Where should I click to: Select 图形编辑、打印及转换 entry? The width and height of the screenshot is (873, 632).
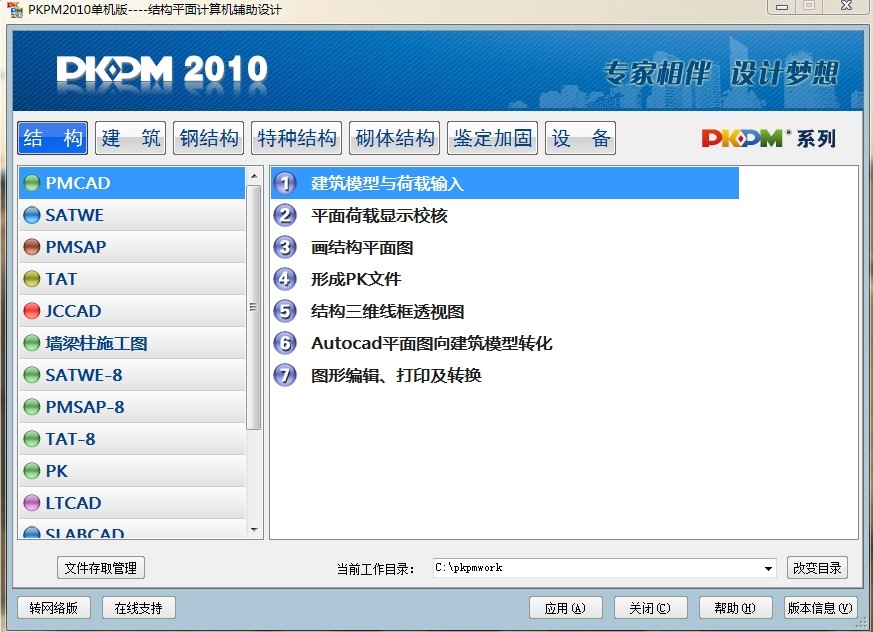[x=396, y=375]
